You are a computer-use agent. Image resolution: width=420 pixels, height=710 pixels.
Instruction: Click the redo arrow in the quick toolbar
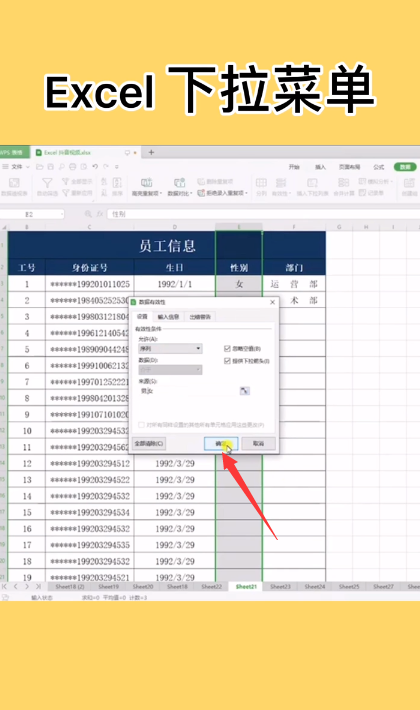[x=106, y=167]
